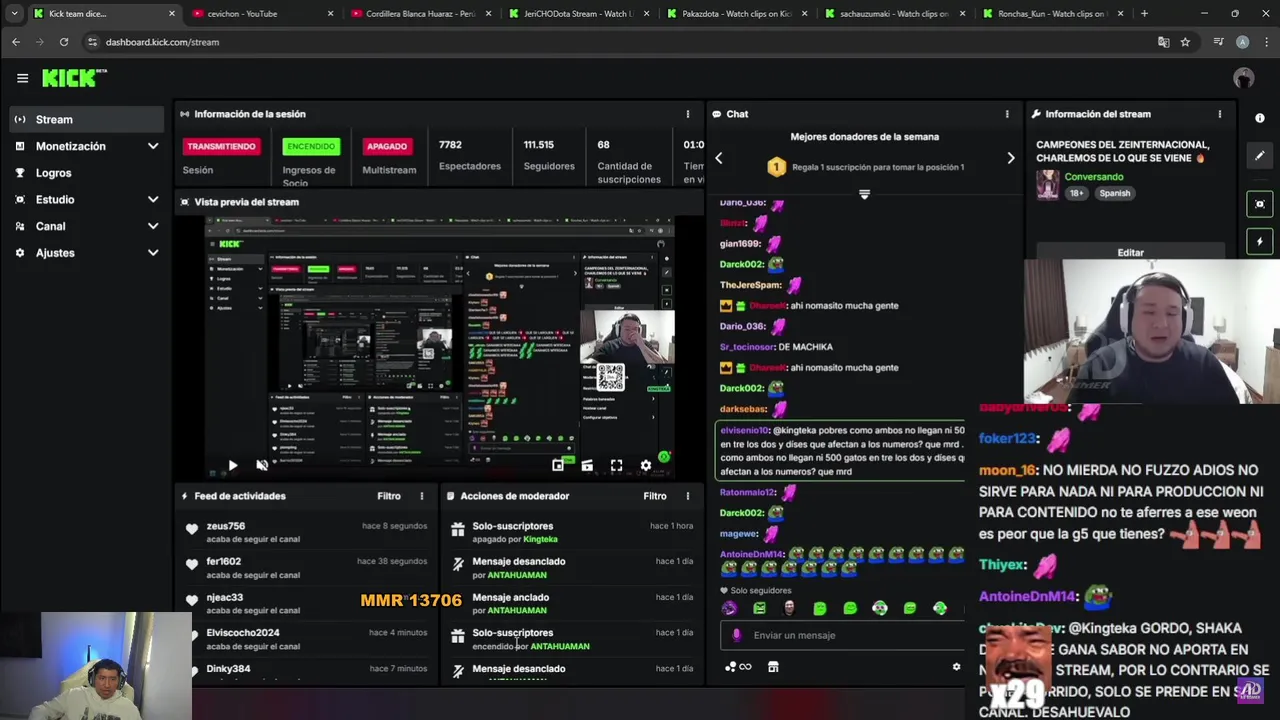
Task: Toggle the APAGADO multistream badge
Action: pos(387,147)
